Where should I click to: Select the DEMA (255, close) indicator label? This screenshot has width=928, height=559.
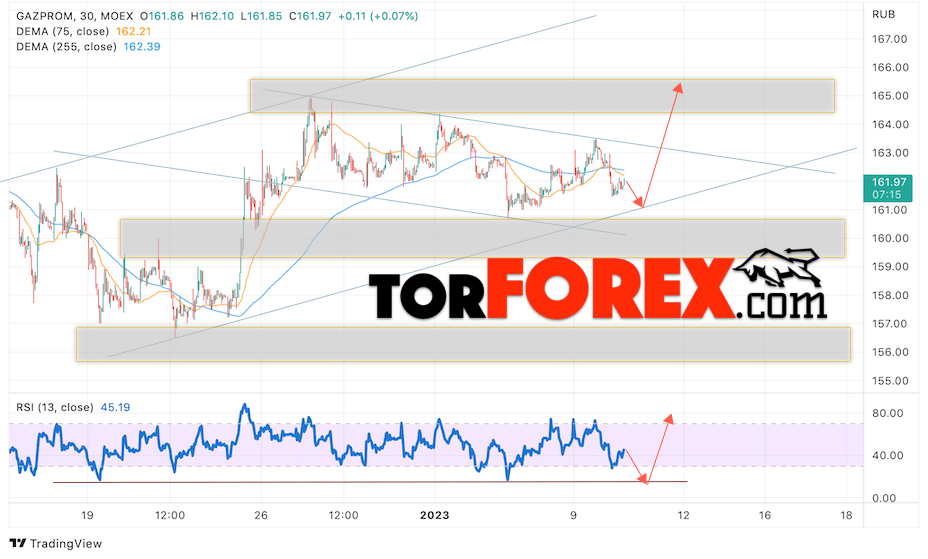(66, 47)
